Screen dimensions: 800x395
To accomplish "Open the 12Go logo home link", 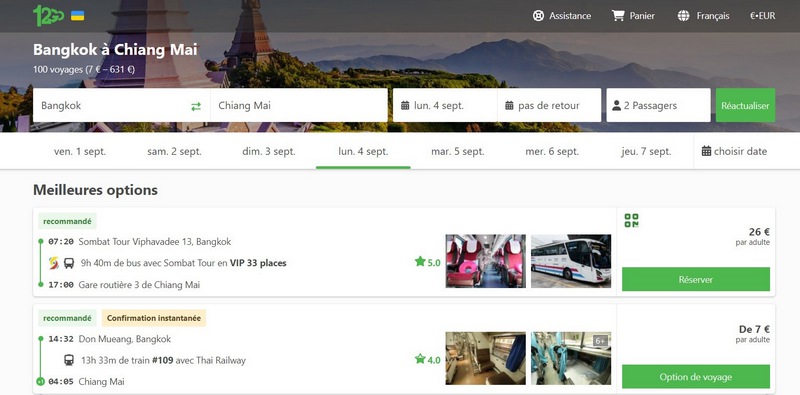I will pyautogui.click(x=48, y=16).
